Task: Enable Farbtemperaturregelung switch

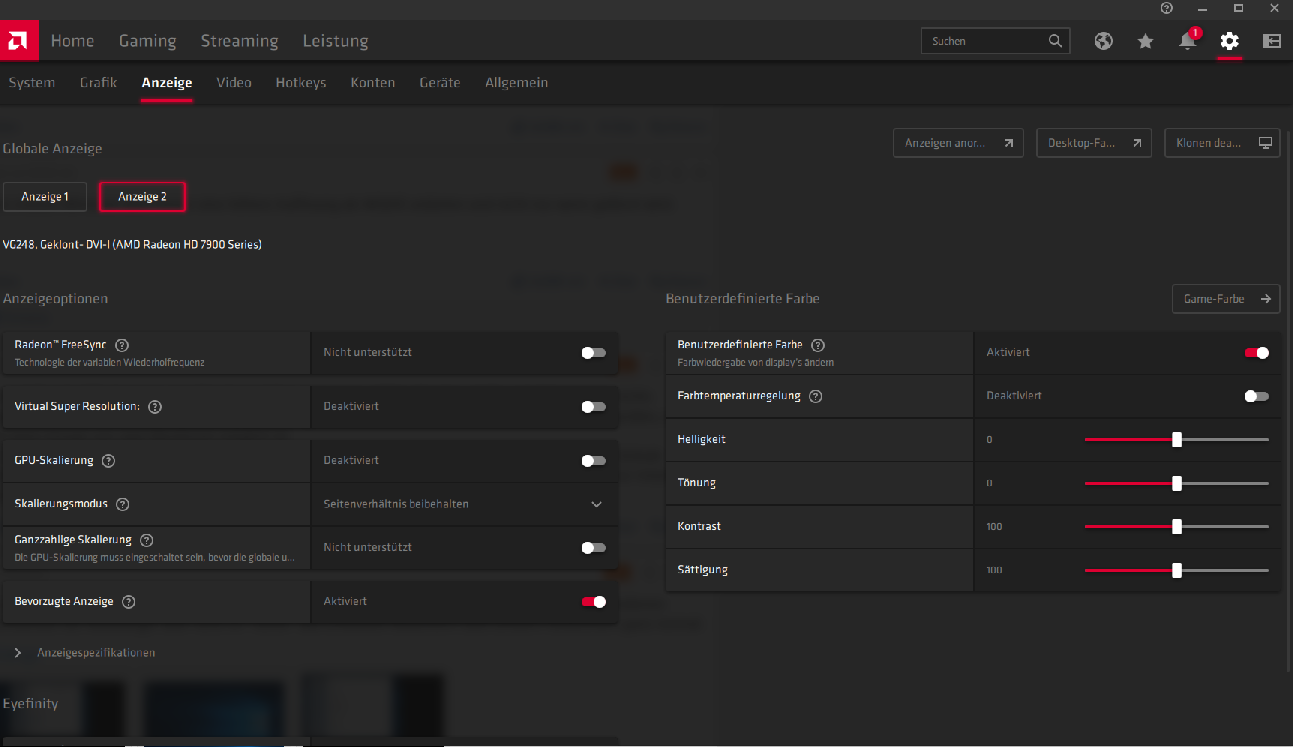Action: click(1257, 396)
